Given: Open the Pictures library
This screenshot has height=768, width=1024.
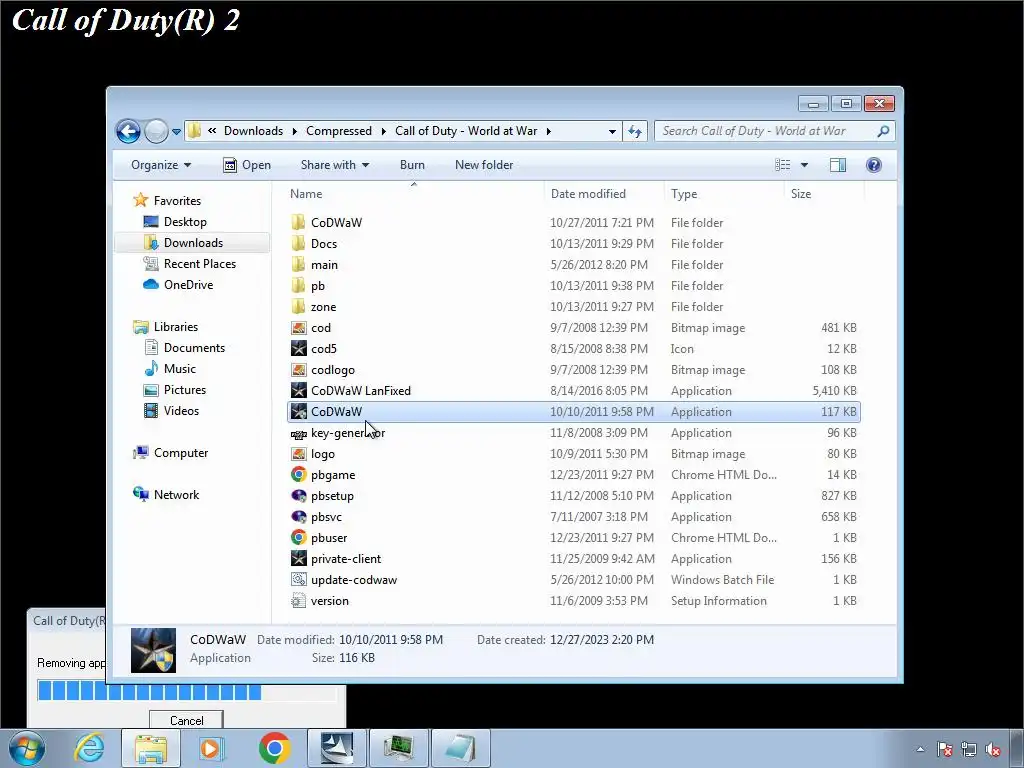Looking at the screenshot, I should pos(174,390).
